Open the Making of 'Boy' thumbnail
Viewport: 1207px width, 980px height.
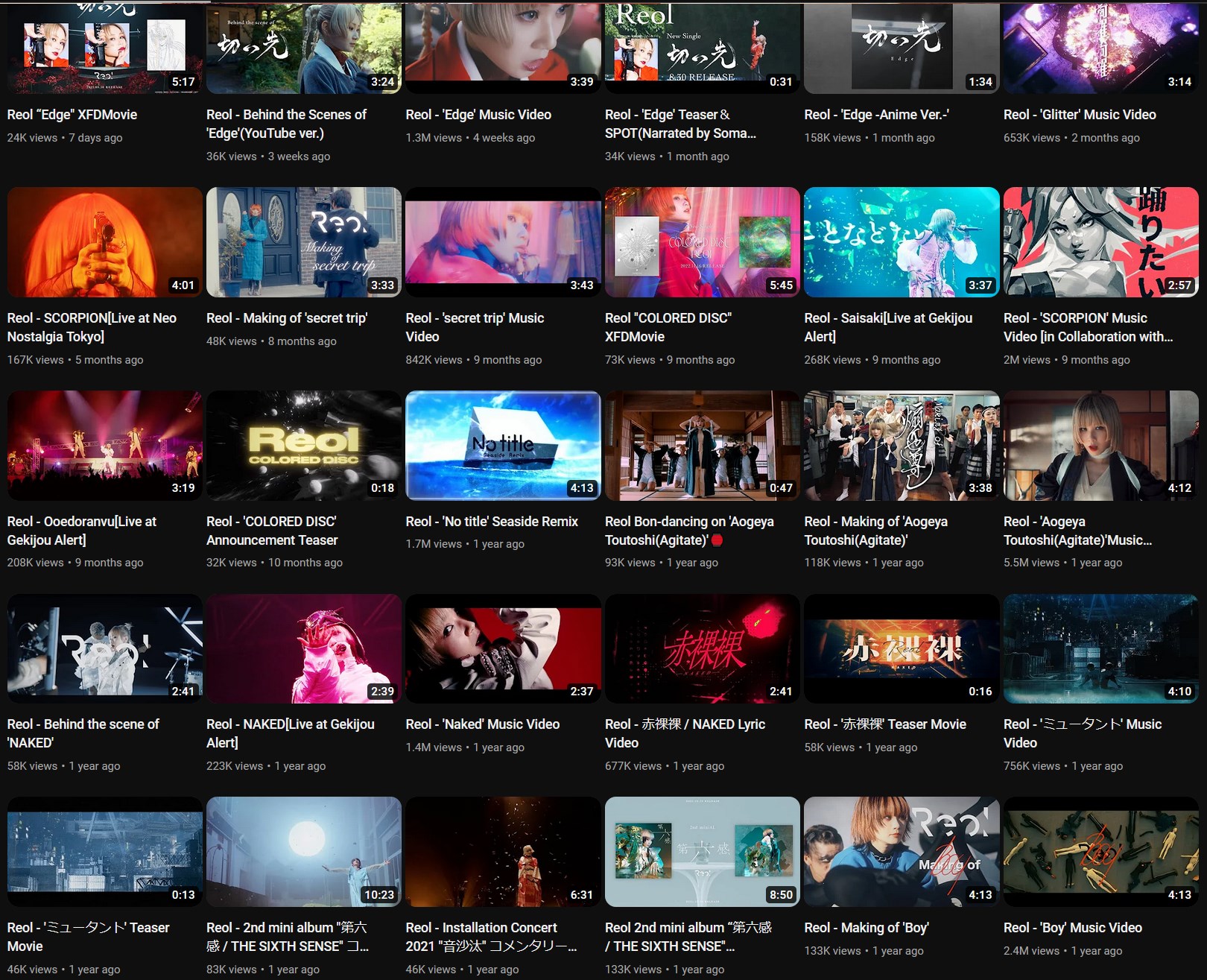click(x=902, y=852)
